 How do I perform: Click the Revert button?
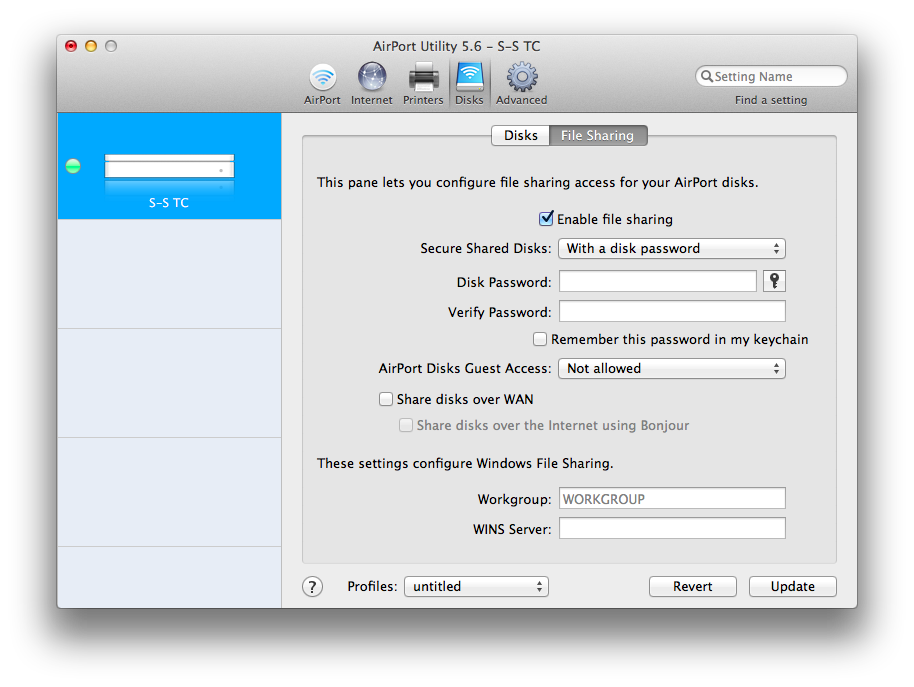[692, 586]
